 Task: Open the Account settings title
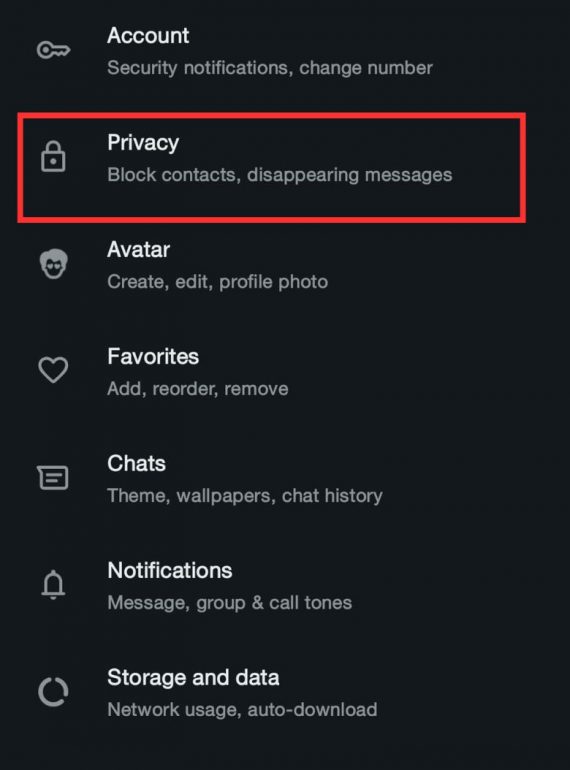click(x=148, y=35)
